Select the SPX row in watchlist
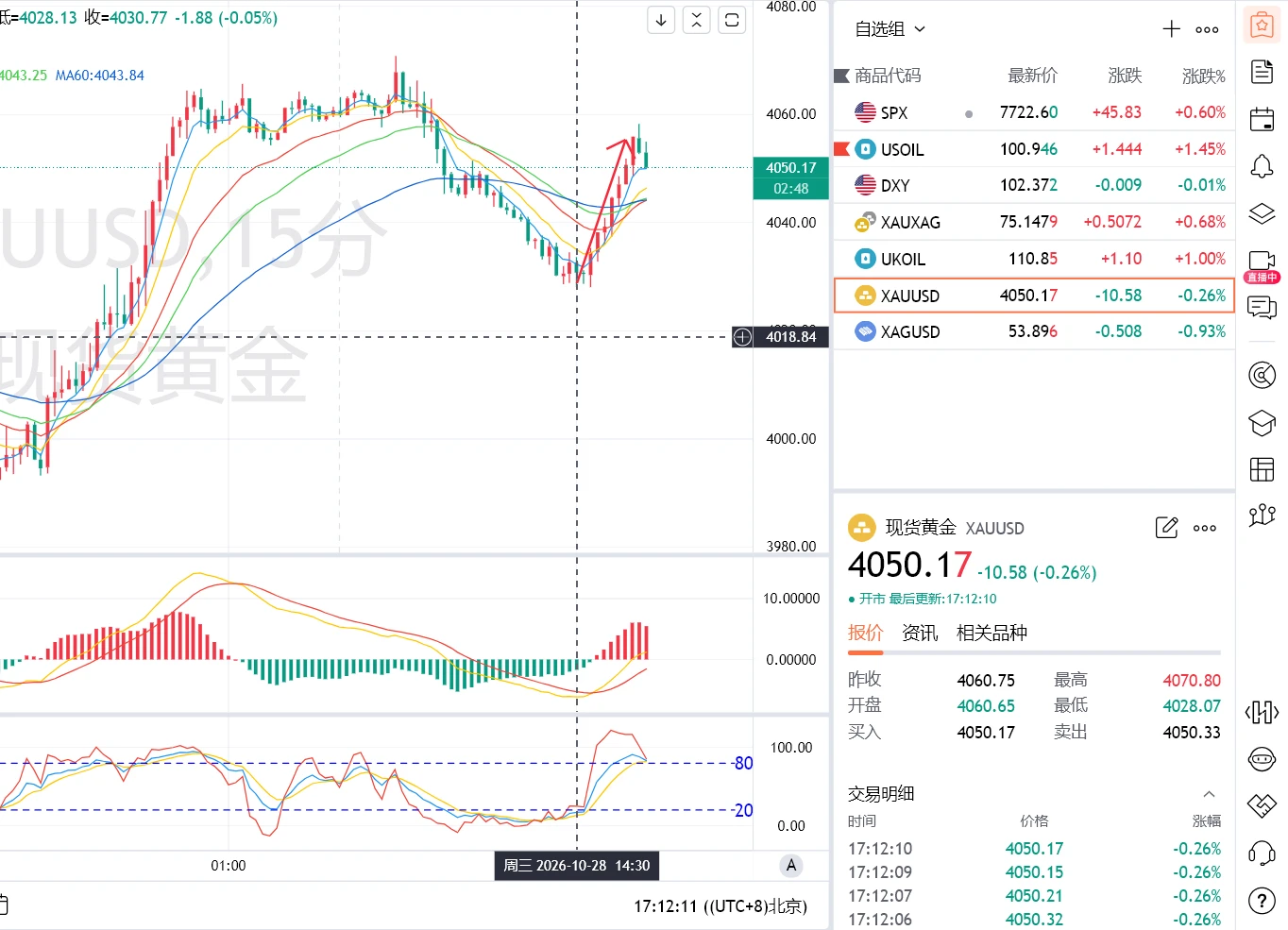The width and height of the screenshot is (1288, 930). pos(1034,112)
